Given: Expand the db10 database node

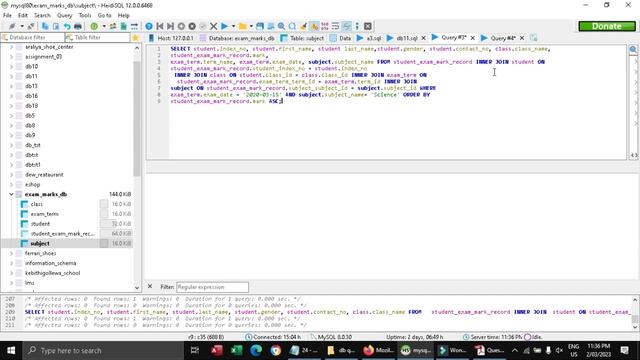Looking at the screenshot, I should pyautogui.click(x=11, y=67).
